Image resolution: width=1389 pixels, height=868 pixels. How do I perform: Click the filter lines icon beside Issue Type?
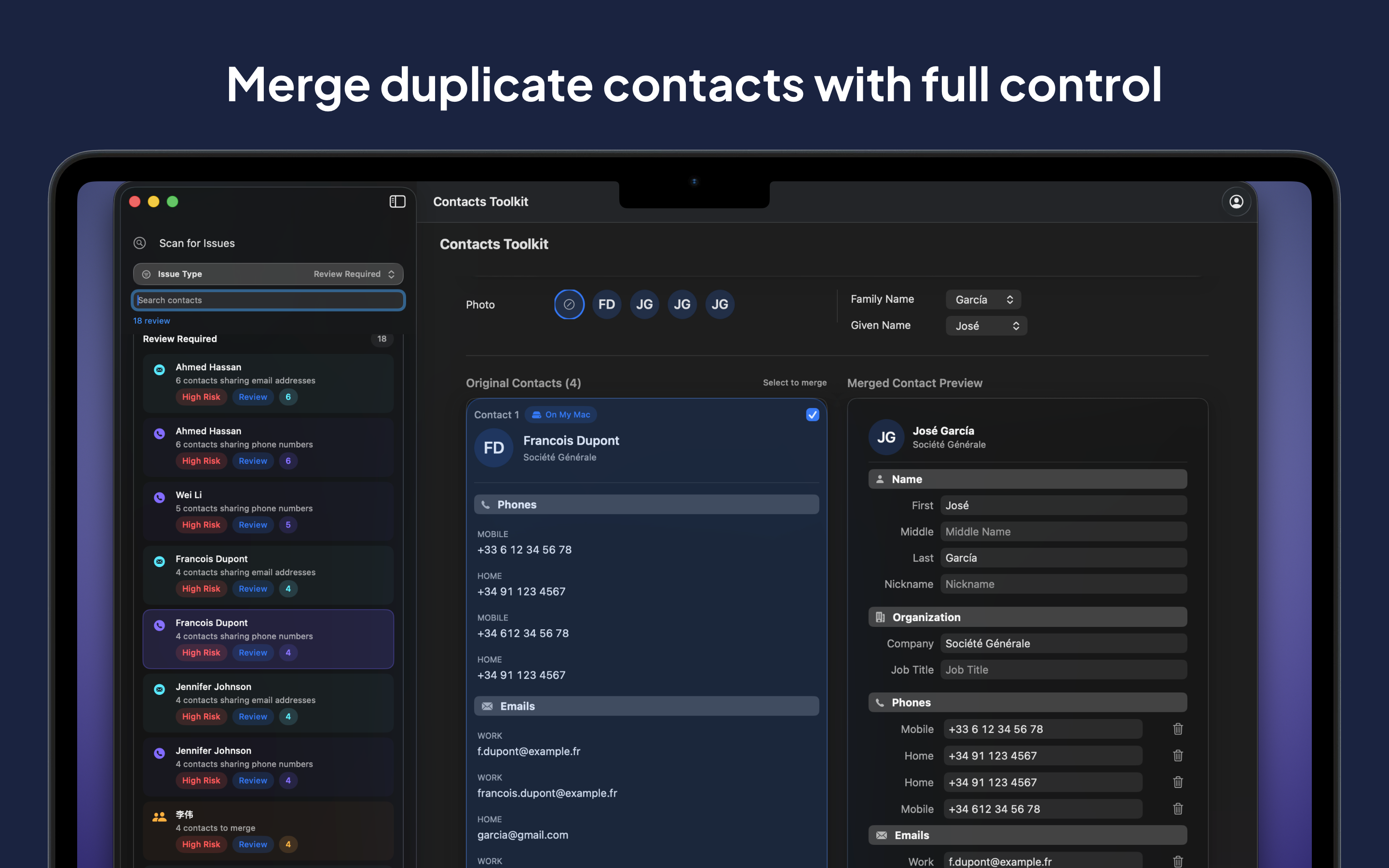point(147,274)
